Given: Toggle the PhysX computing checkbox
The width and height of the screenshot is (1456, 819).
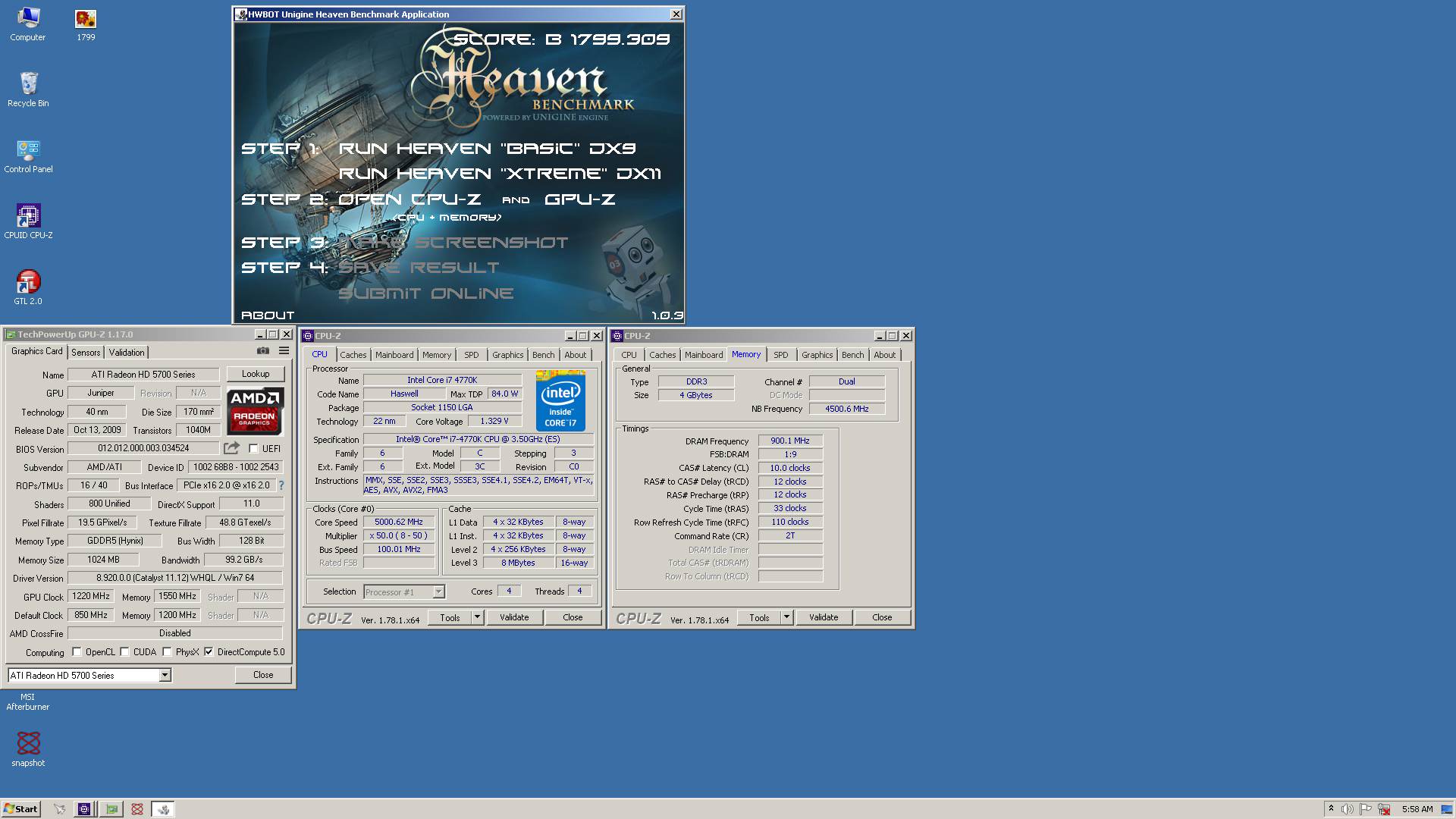Looking at the screenshot, I should tap(167, 651).
